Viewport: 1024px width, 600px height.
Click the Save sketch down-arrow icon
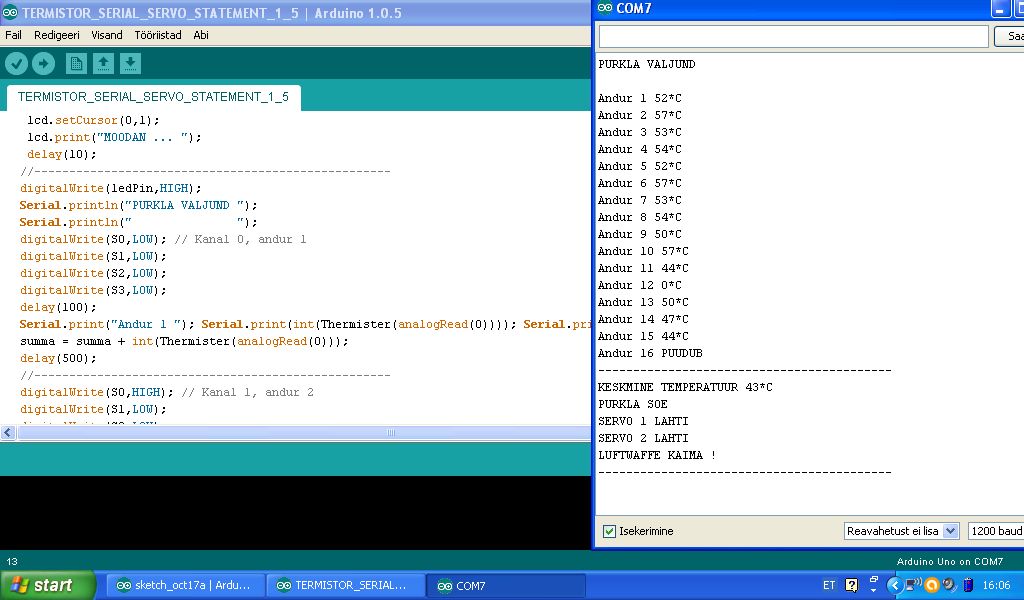130,64
